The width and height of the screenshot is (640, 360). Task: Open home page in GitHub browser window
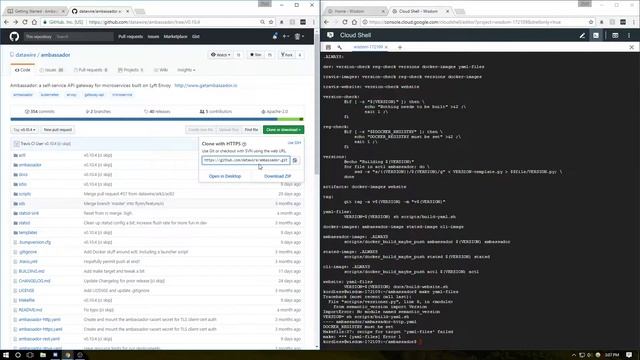(34, 22)
